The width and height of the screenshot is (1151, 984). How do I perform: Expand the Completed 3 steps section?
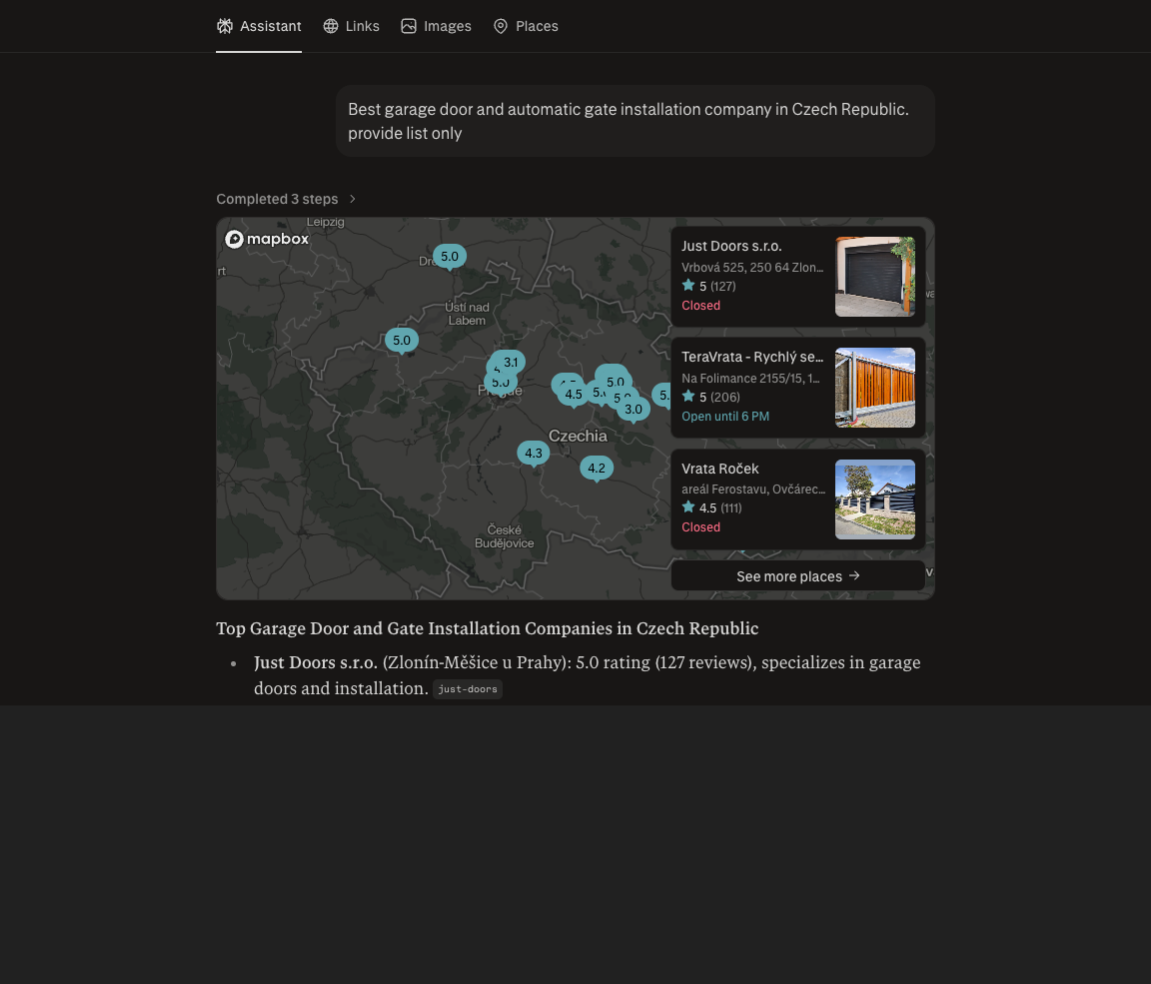point(286,199)
